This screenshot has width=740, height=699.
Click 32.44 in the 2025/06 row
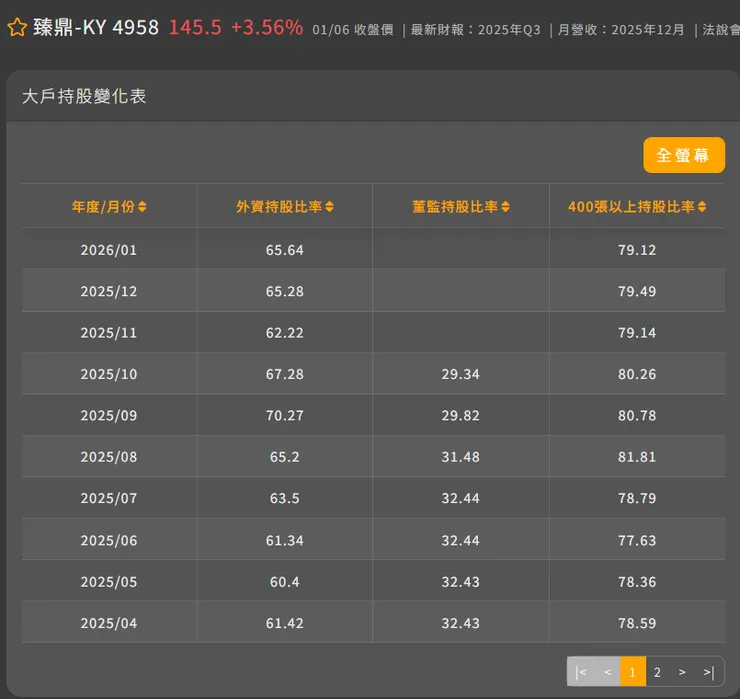(x=461, y=540)
